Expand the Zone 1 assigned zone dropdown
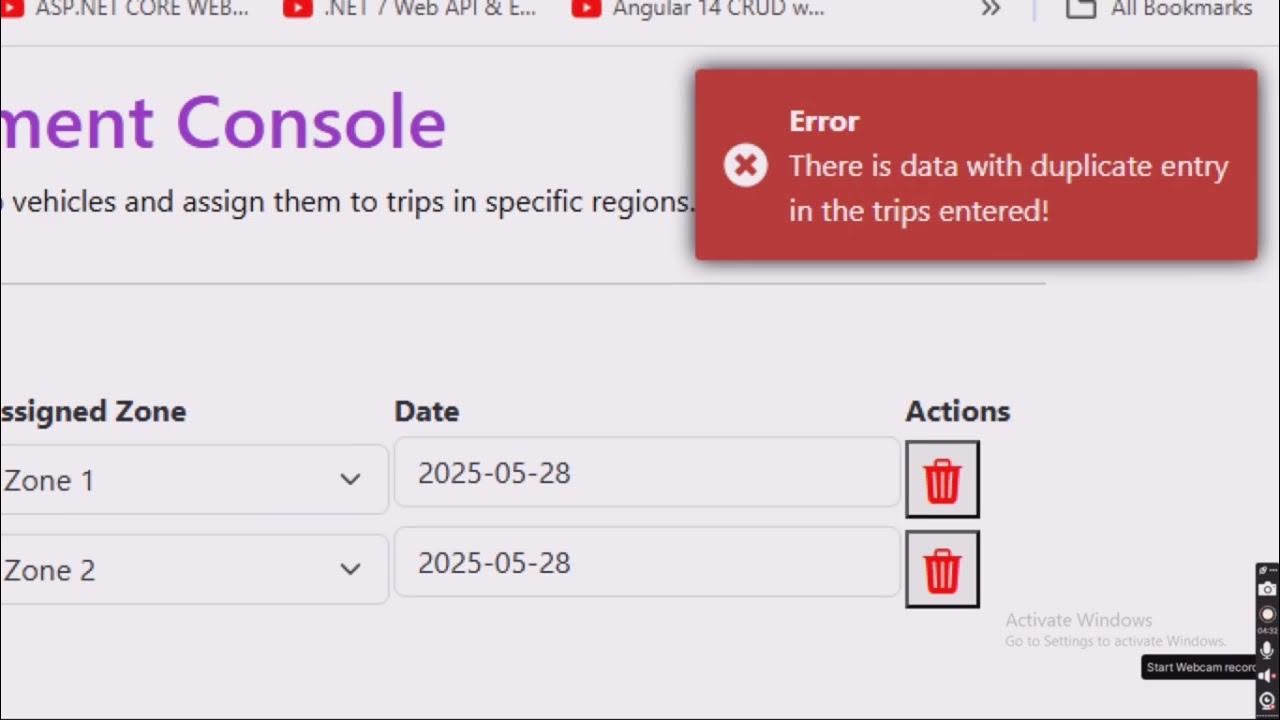Viewport: 1280px width, 720px height. point(349,480)
